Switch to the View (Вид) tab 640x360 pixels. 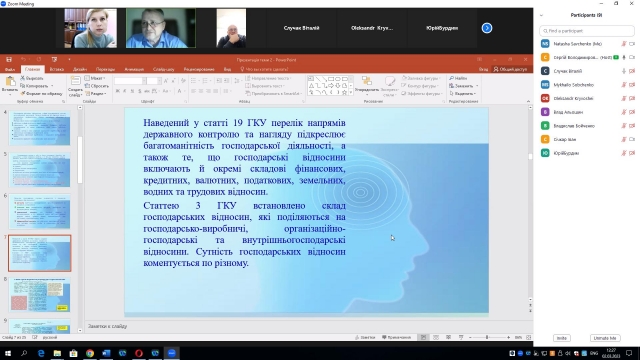[227, 69]
